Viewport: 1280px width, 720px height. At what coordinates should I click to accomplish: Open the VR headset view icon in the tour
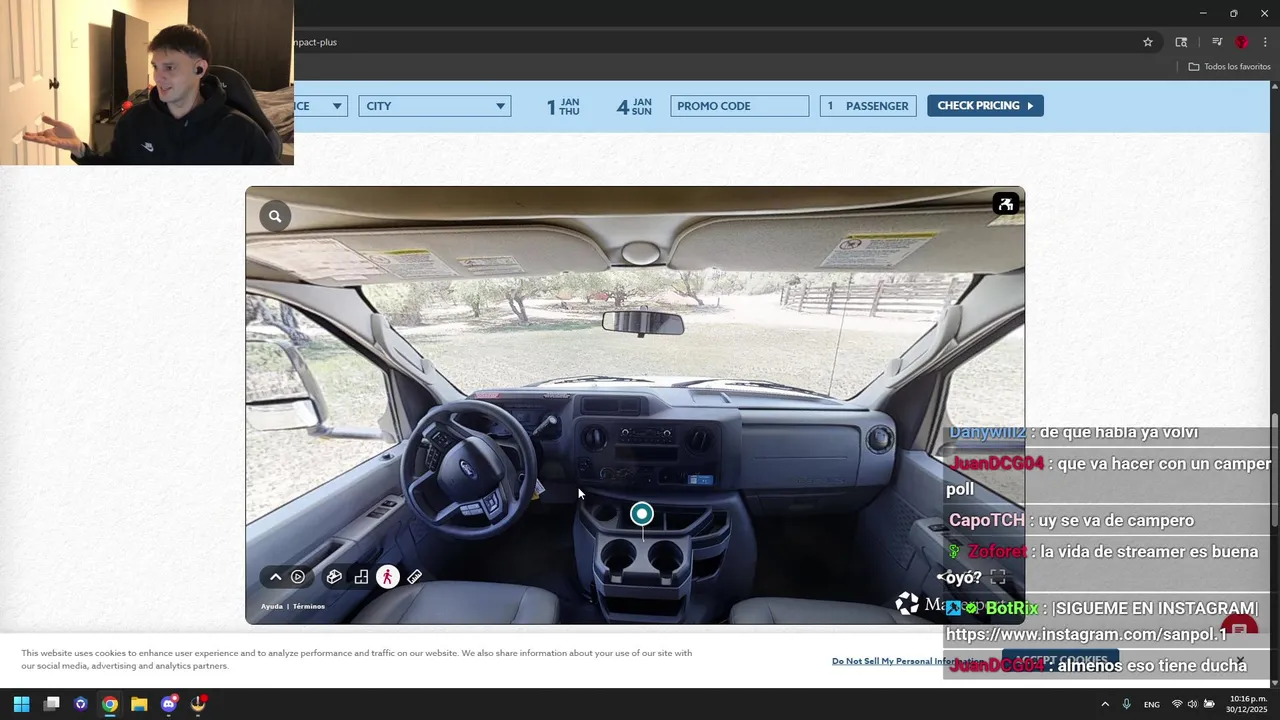[1006, 204]
